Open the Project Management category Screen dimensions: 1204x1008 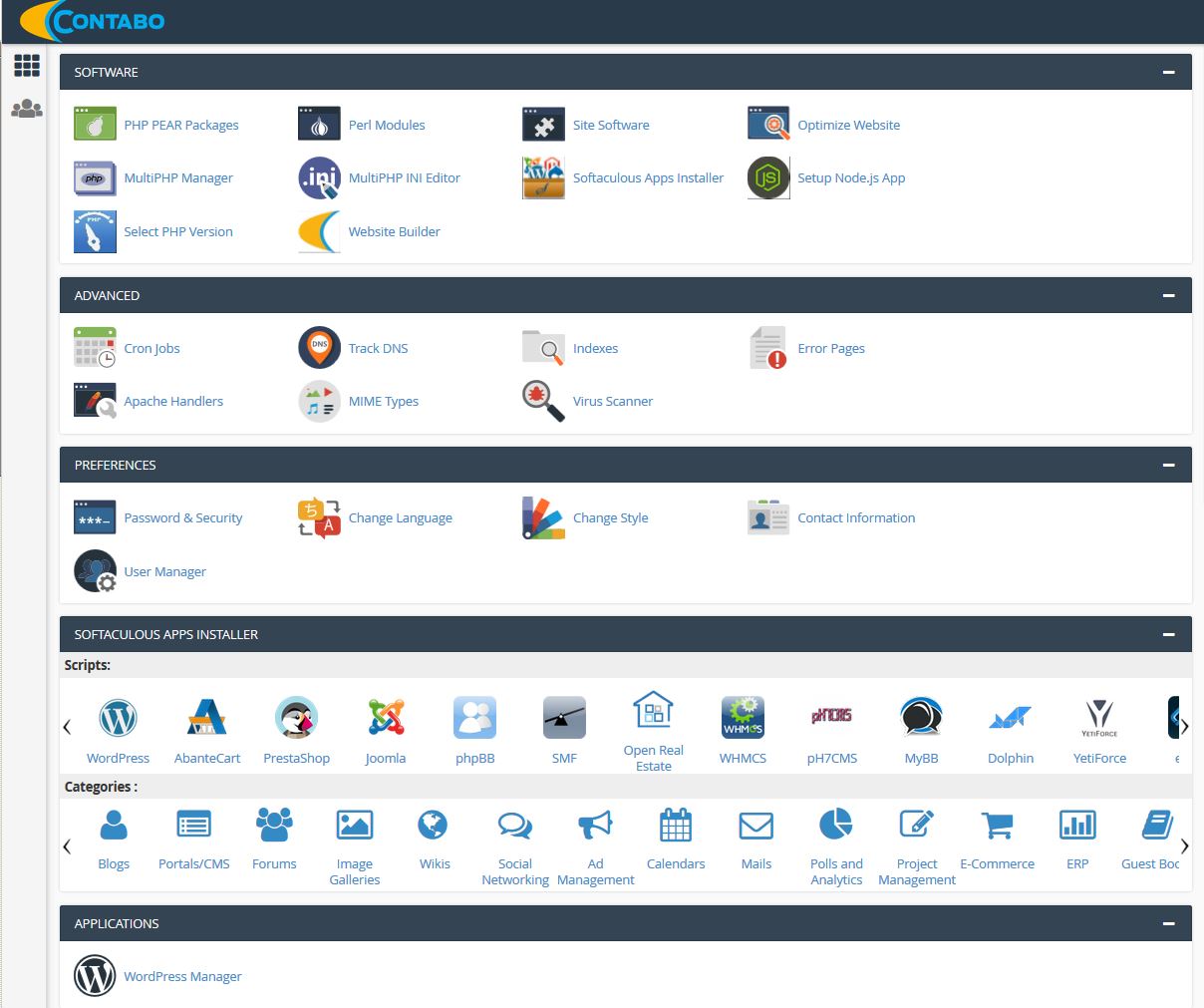point(917,847)
